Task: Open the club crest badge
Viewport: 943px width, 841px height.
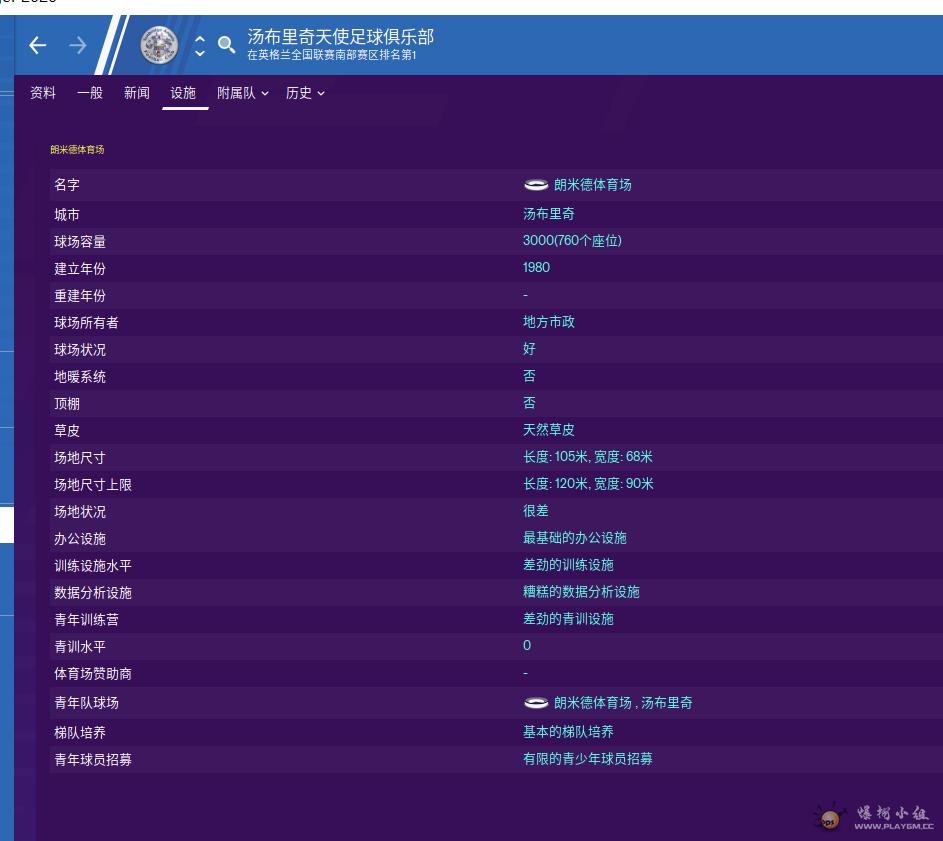Action: (159, 45)
